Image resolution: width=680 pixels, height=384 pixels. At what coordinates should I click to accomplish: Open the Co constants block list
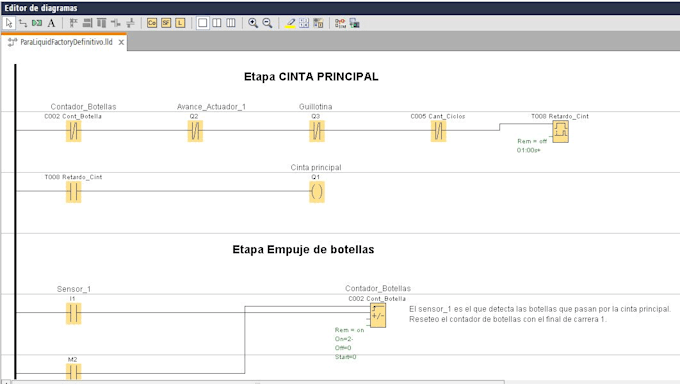[x=152, y=23]
